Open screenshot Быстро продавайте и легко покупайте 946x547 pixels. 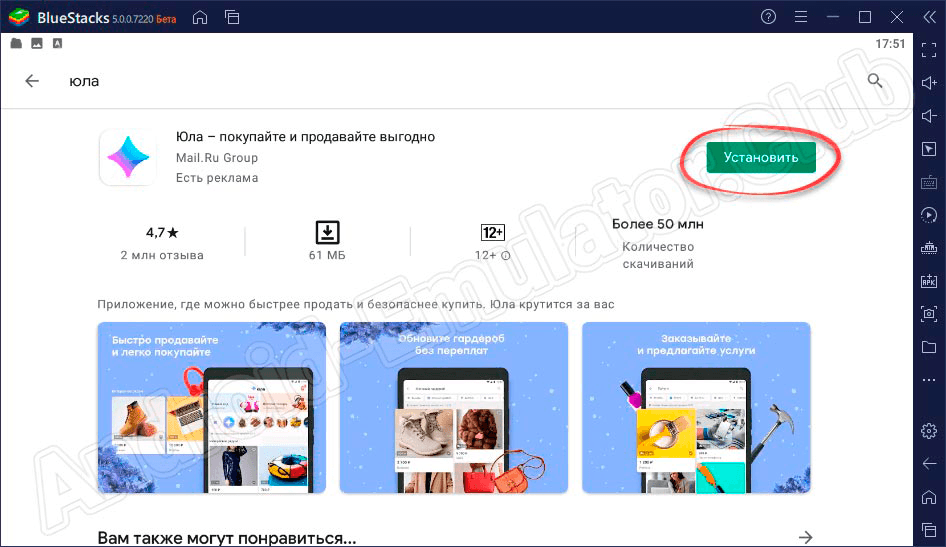click(x=212, y=408)
